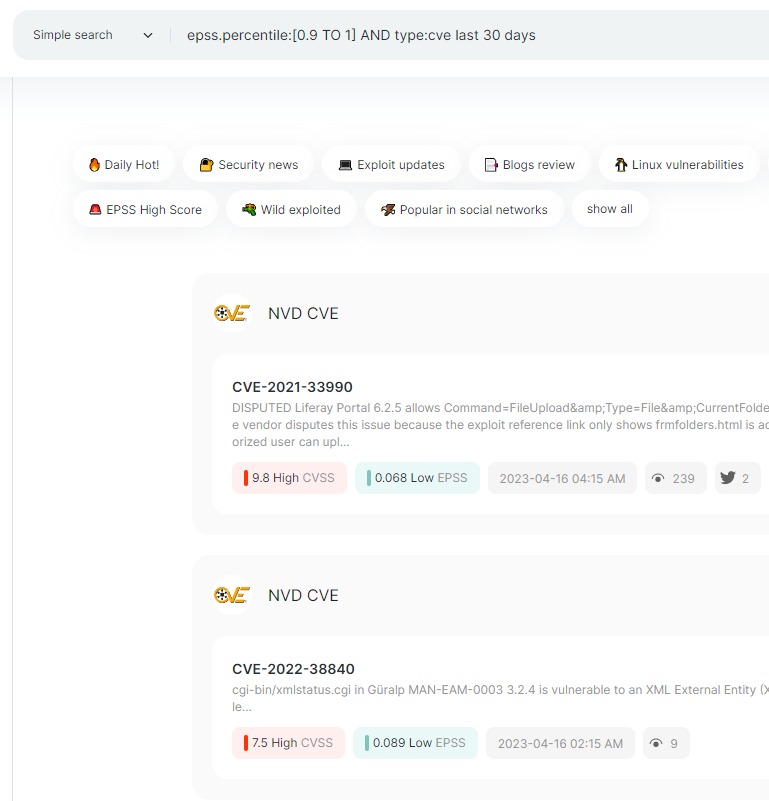This screenshot has width=769, height=801.
Task: Click the Linux vulnerabilities penguin icon
Action: (621, 165)
